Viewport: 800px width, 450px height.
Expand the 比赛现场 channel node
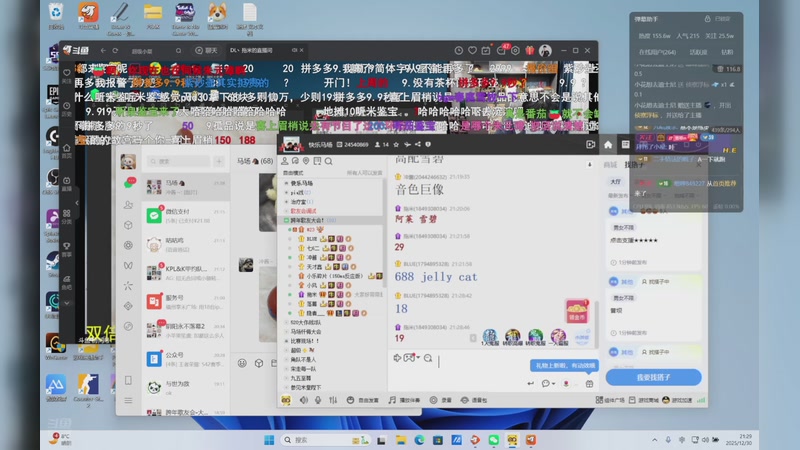coord(286,341)
